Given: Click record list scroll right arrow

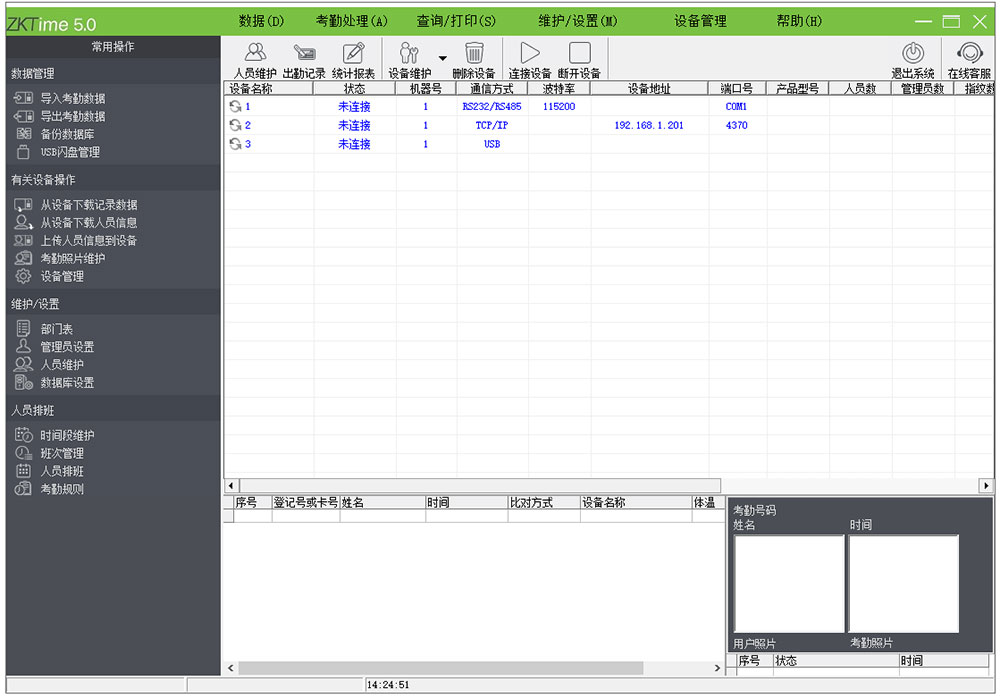Looking at the screenshot, I should tap(717, 668).
